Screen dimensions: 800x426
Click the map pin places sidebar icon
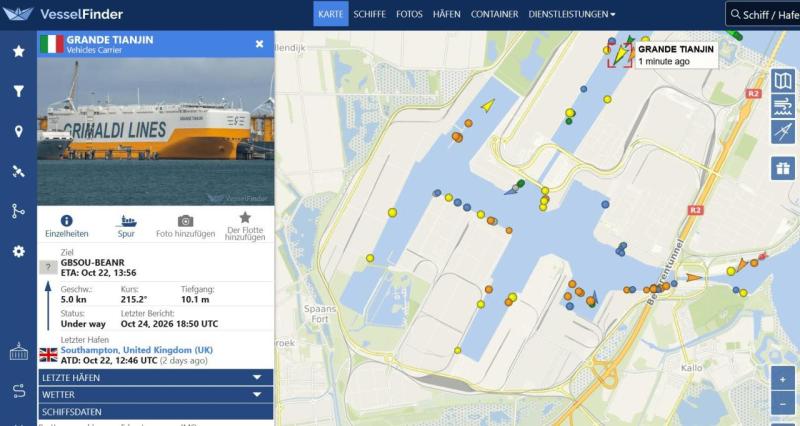click(x=18, y=132)
